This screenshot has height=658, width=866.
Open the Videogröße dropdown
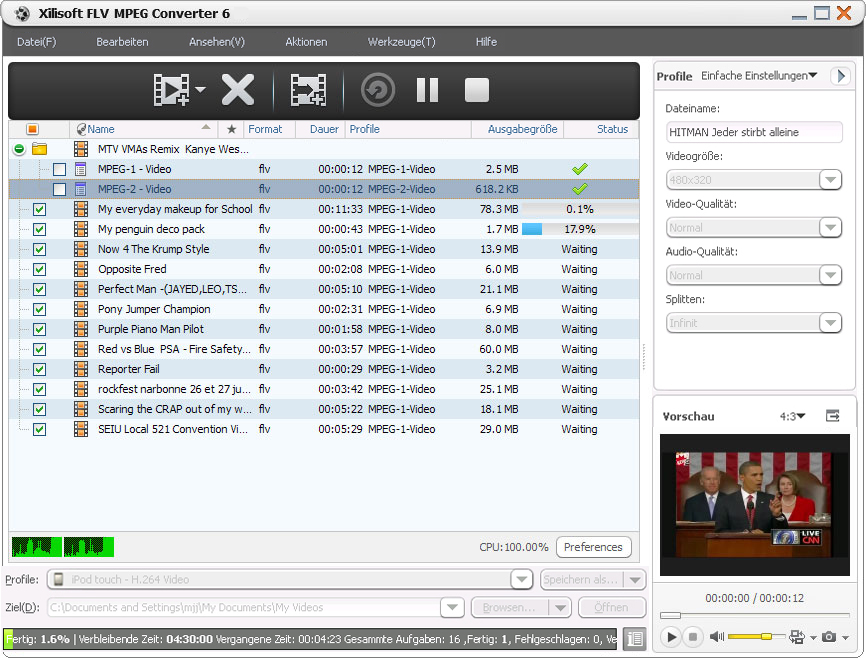pos(831,180)
